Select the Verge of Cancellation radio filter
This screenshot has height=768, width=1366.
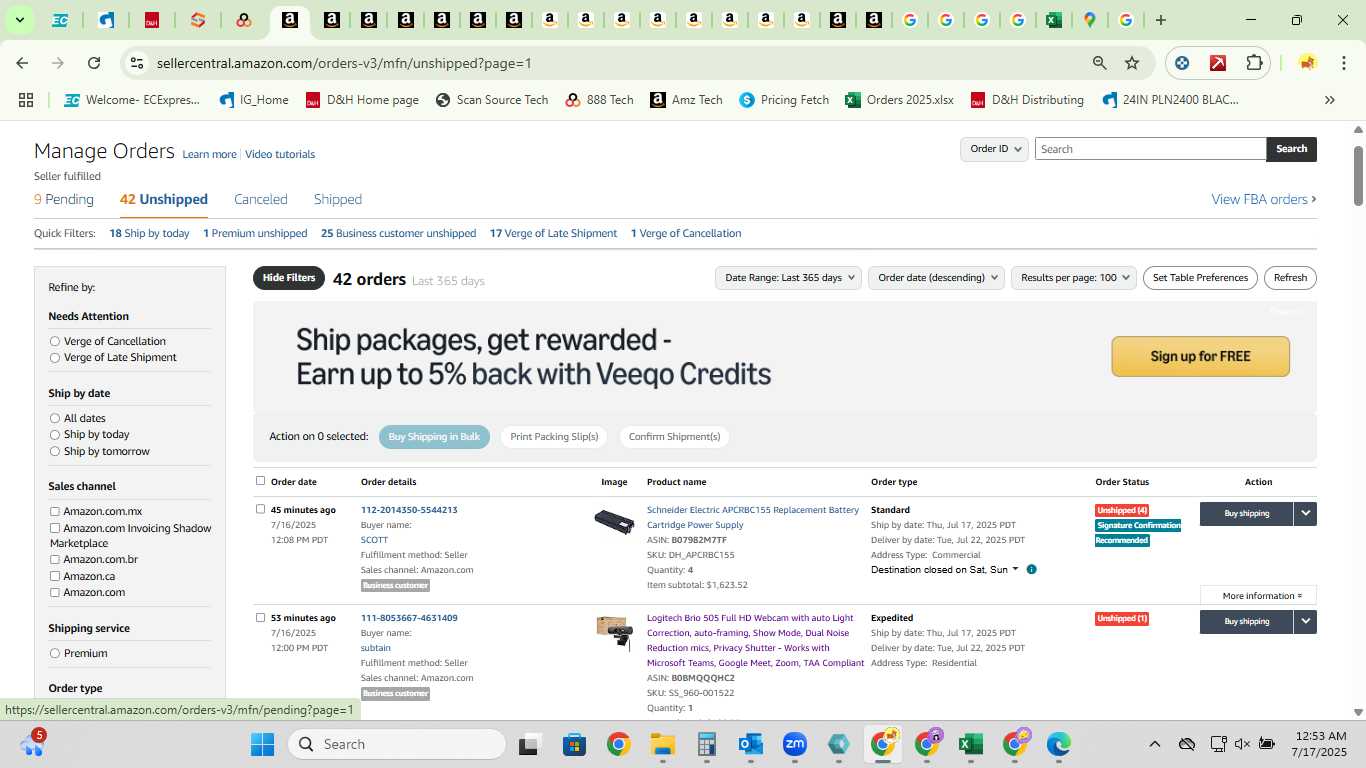pyautogui.click(x=55, y=341)
